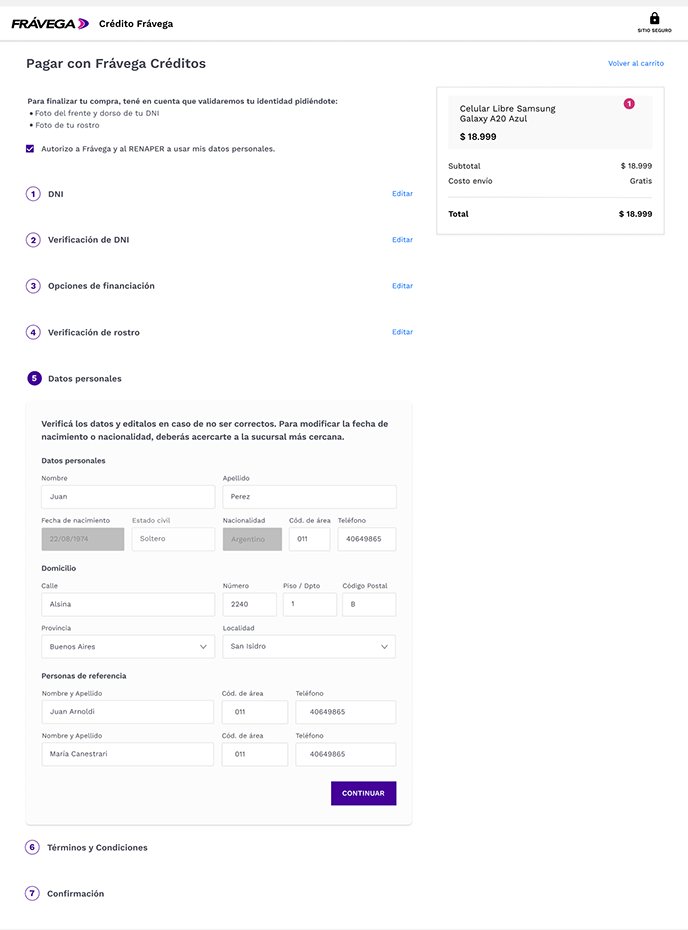Click the Datos personales step 5 heading
Image resolution: width=688 pixels, height=930 pixels.
coord(85,378)
